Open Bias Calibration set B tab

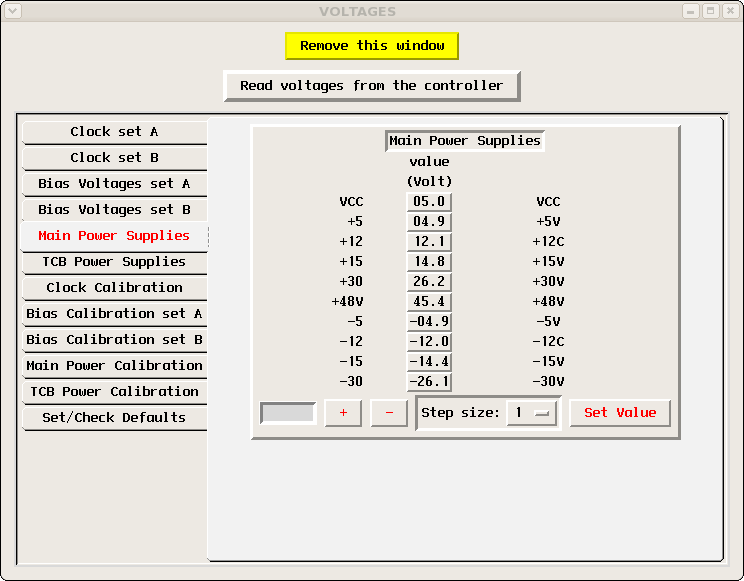(114, 340)
